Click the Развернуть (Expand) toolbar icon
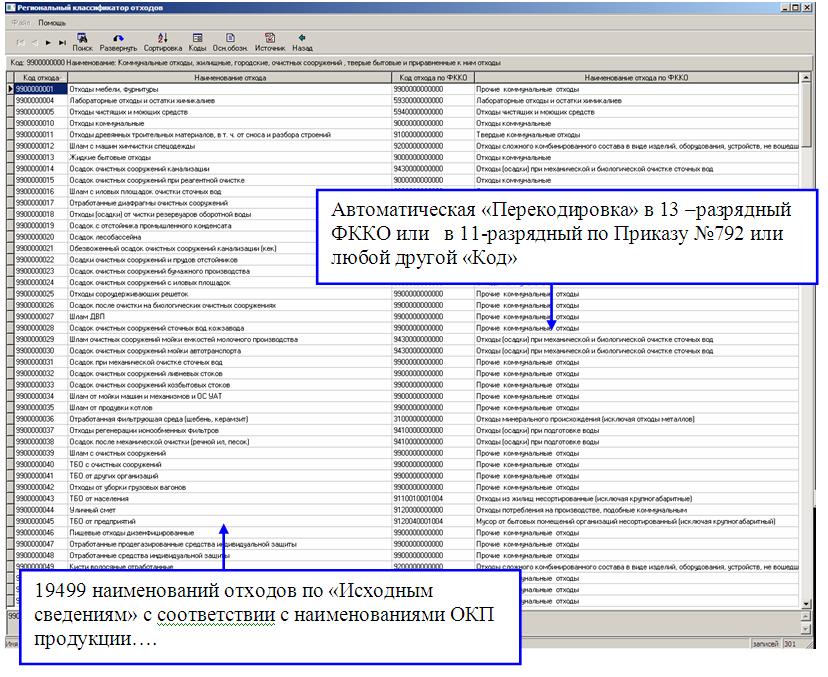The image size is (828, 677). pos(119,38)
